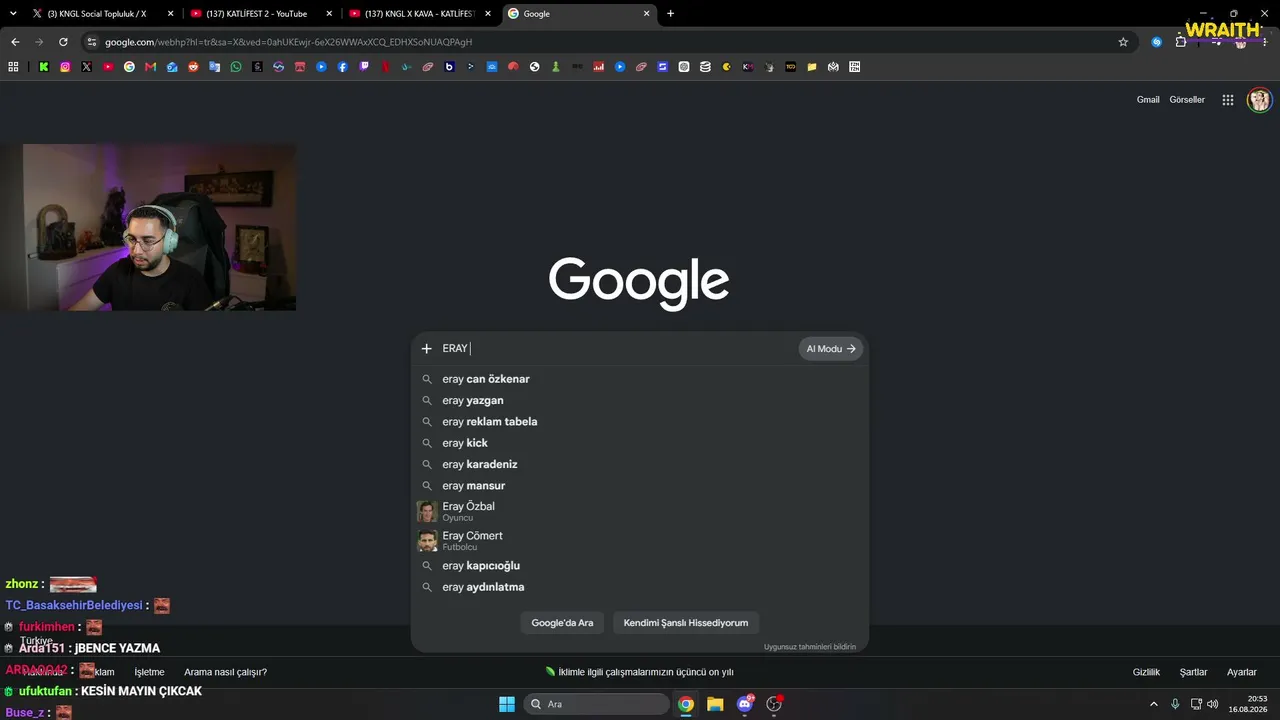Add attachment with the plus icon in search box

(426, 349)
